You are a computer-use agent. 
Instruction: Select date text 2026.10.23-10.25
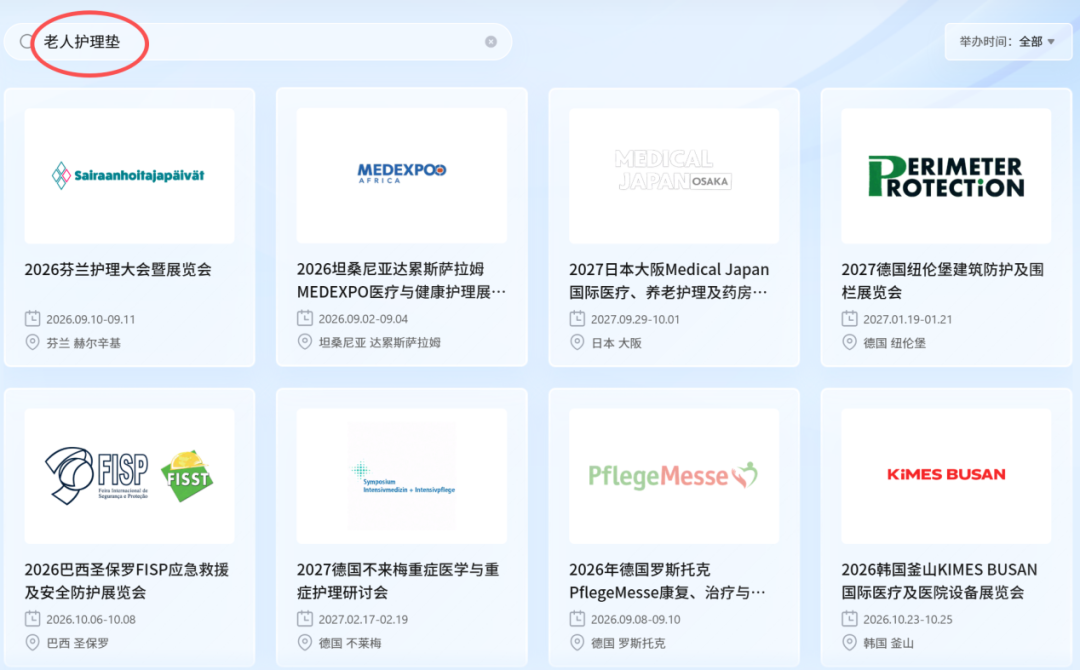pos(908,620)
